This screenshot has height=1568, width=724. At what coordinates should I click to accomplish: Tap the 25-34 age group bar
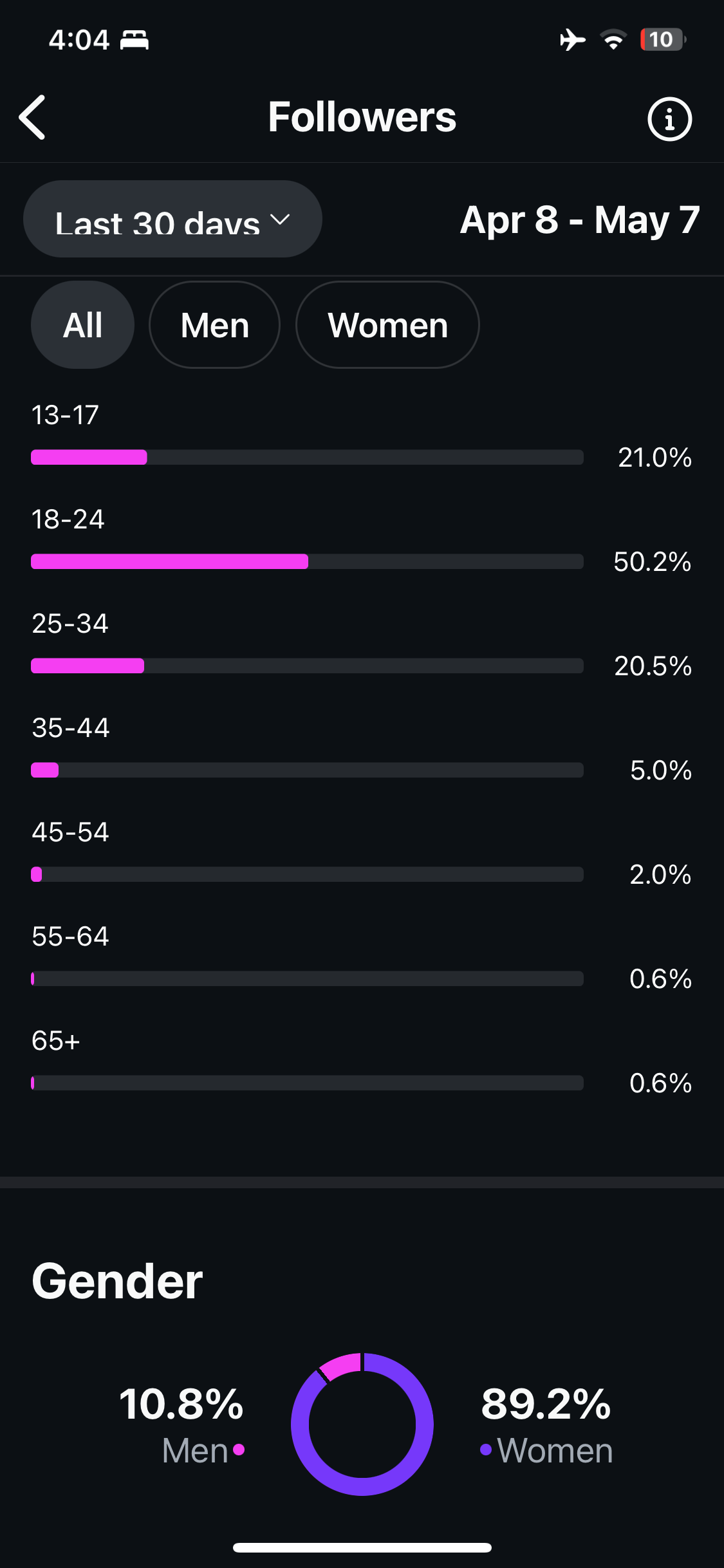[x=307, y=666]
